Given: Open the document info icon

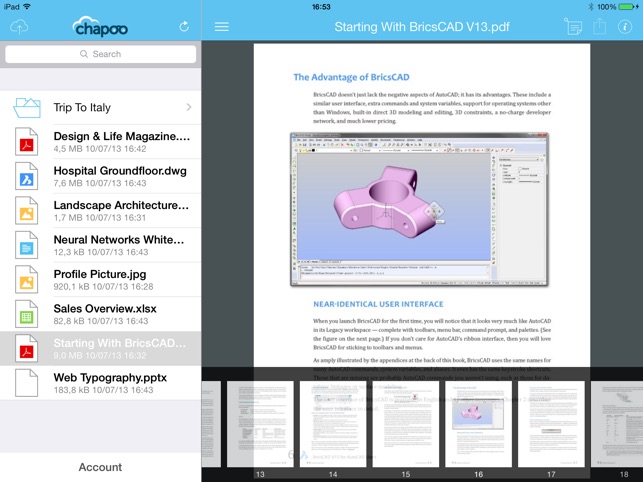Looking at the screenshot, I should (625, 27).
